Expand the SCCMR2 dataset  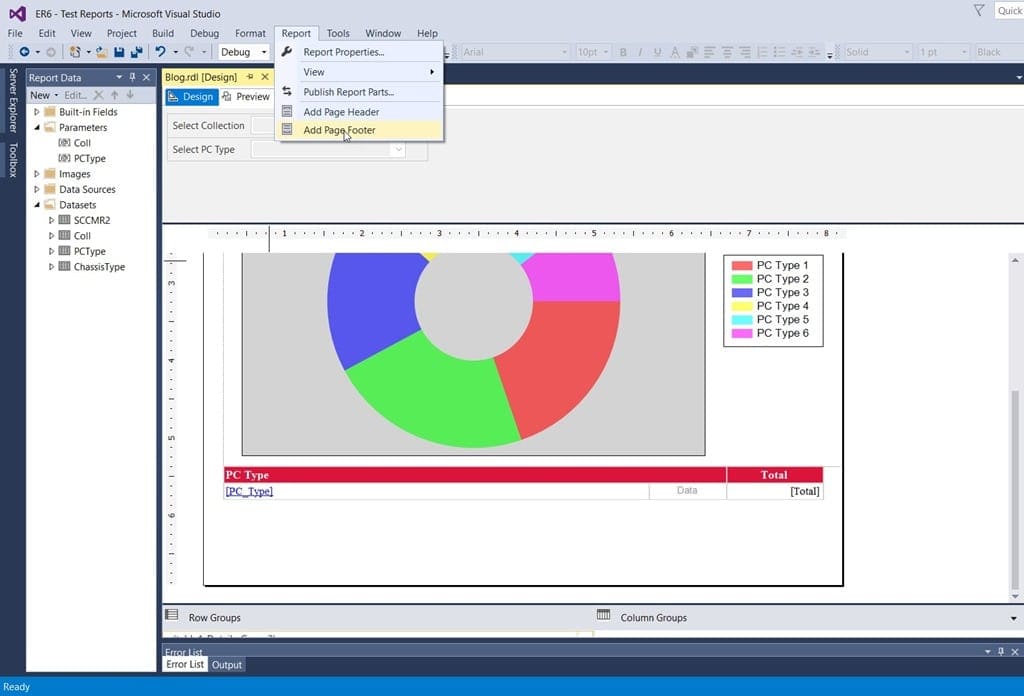[52, 220]
